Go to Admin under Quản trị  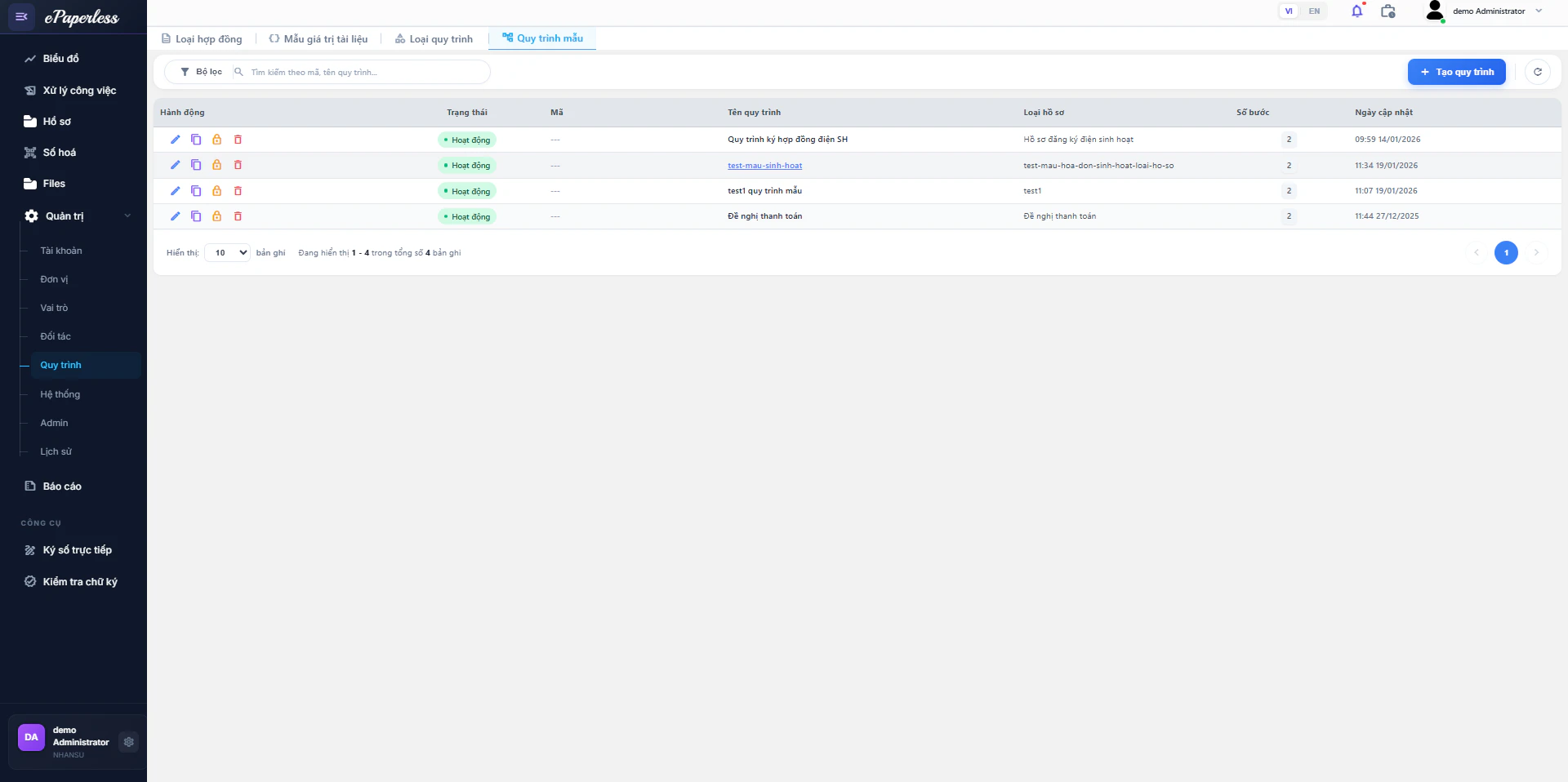[x=54, y=423]
